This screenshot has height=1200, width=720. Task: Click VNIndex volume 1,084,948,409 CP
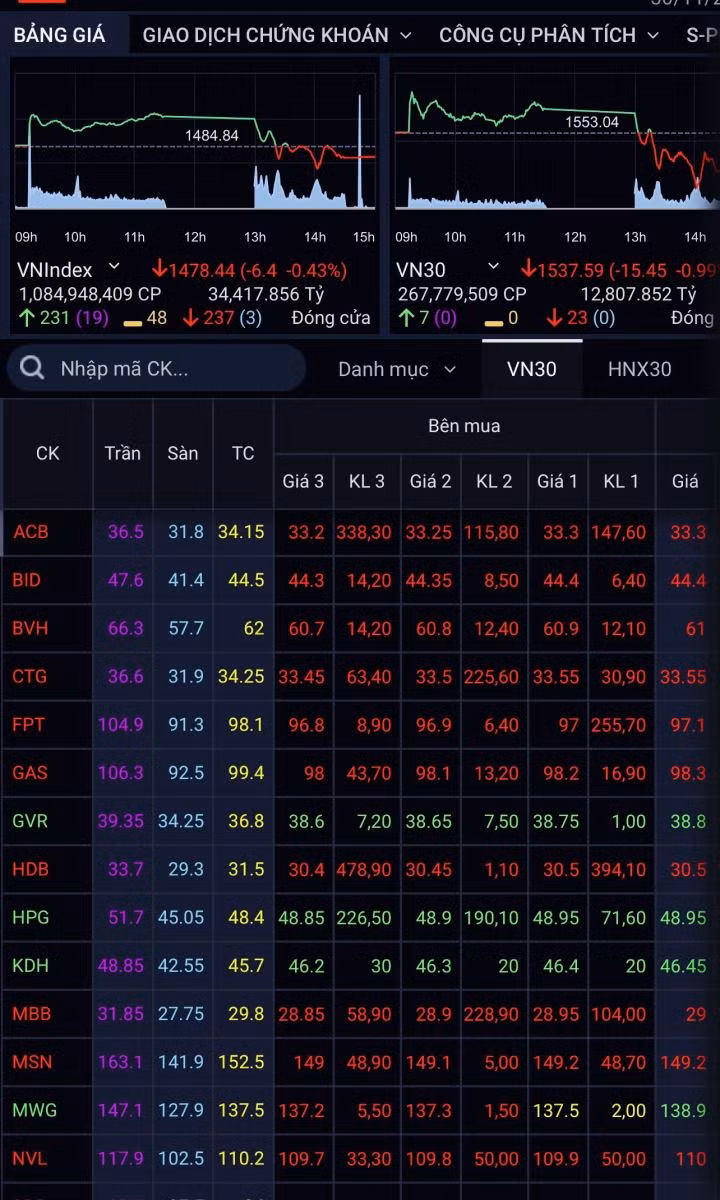point(90,294)
